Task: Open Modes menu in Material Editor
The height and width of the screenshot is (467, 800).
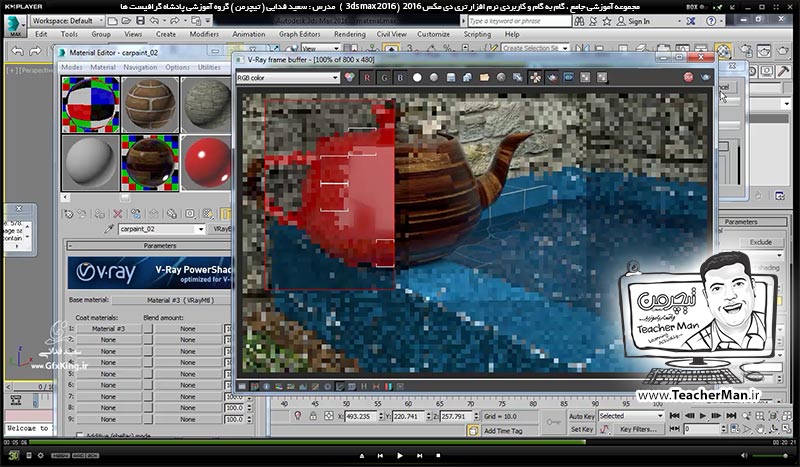Action: [71, 67]
